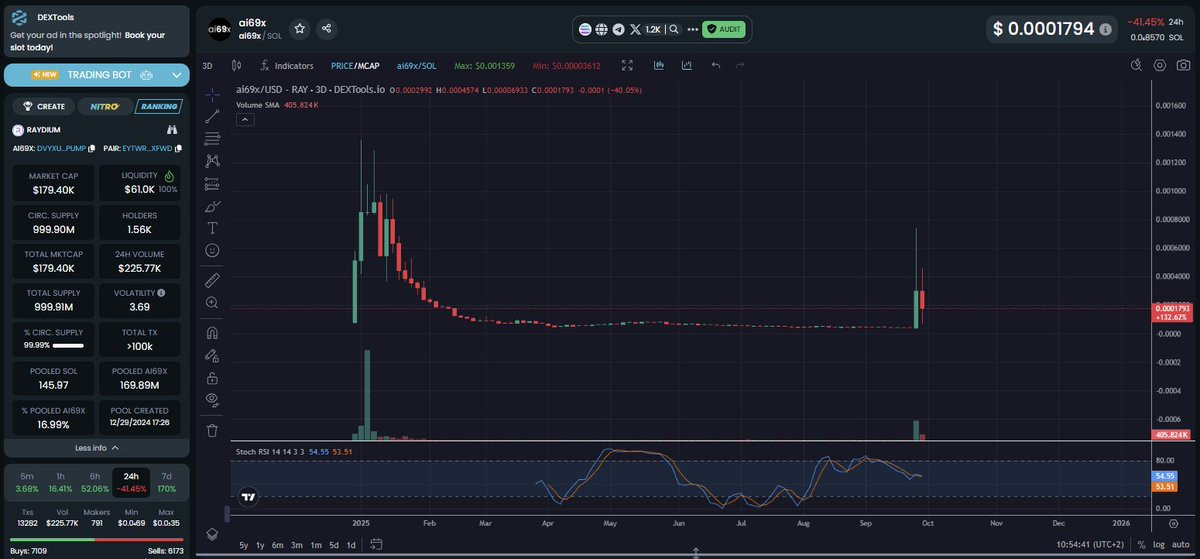Toggle hide all drawings eye icon
Image resolution: width=1200 pixels, height=559 pixels.
coord(212,400)
